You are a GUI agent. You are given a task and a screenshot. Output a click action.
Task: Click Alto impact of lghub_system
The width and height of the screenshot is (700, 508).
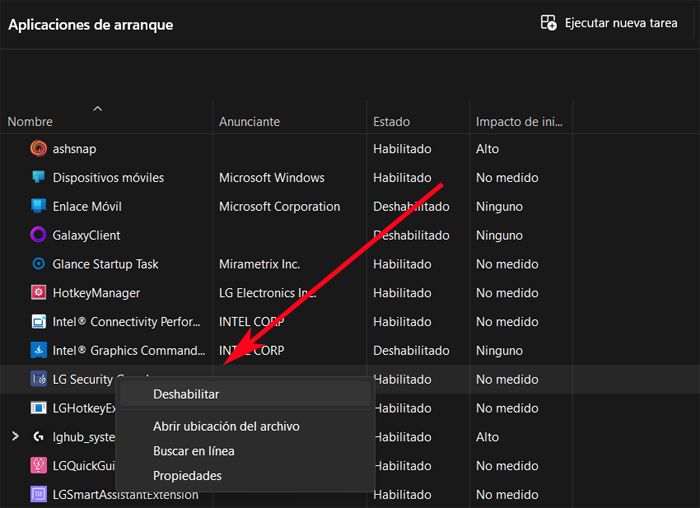pos(487,437)
